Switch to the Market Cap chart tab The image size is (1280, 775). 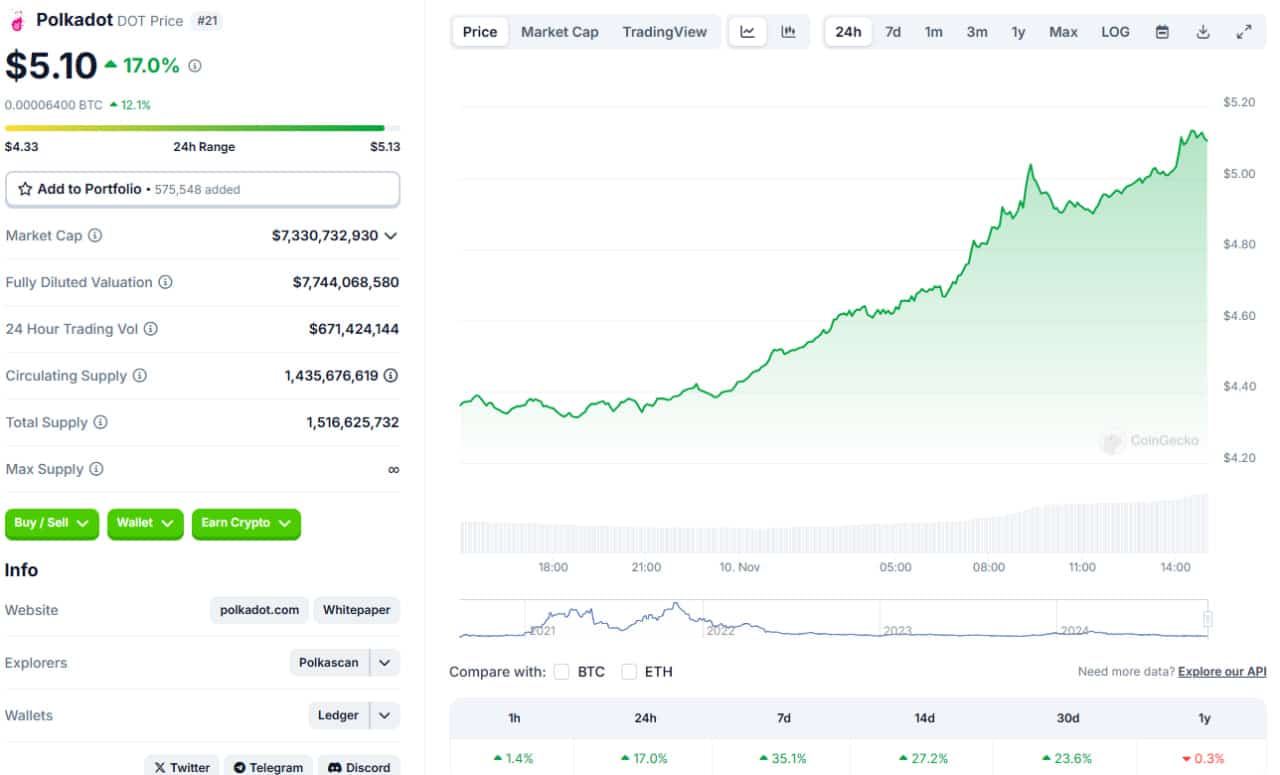(x=560, y=32)
